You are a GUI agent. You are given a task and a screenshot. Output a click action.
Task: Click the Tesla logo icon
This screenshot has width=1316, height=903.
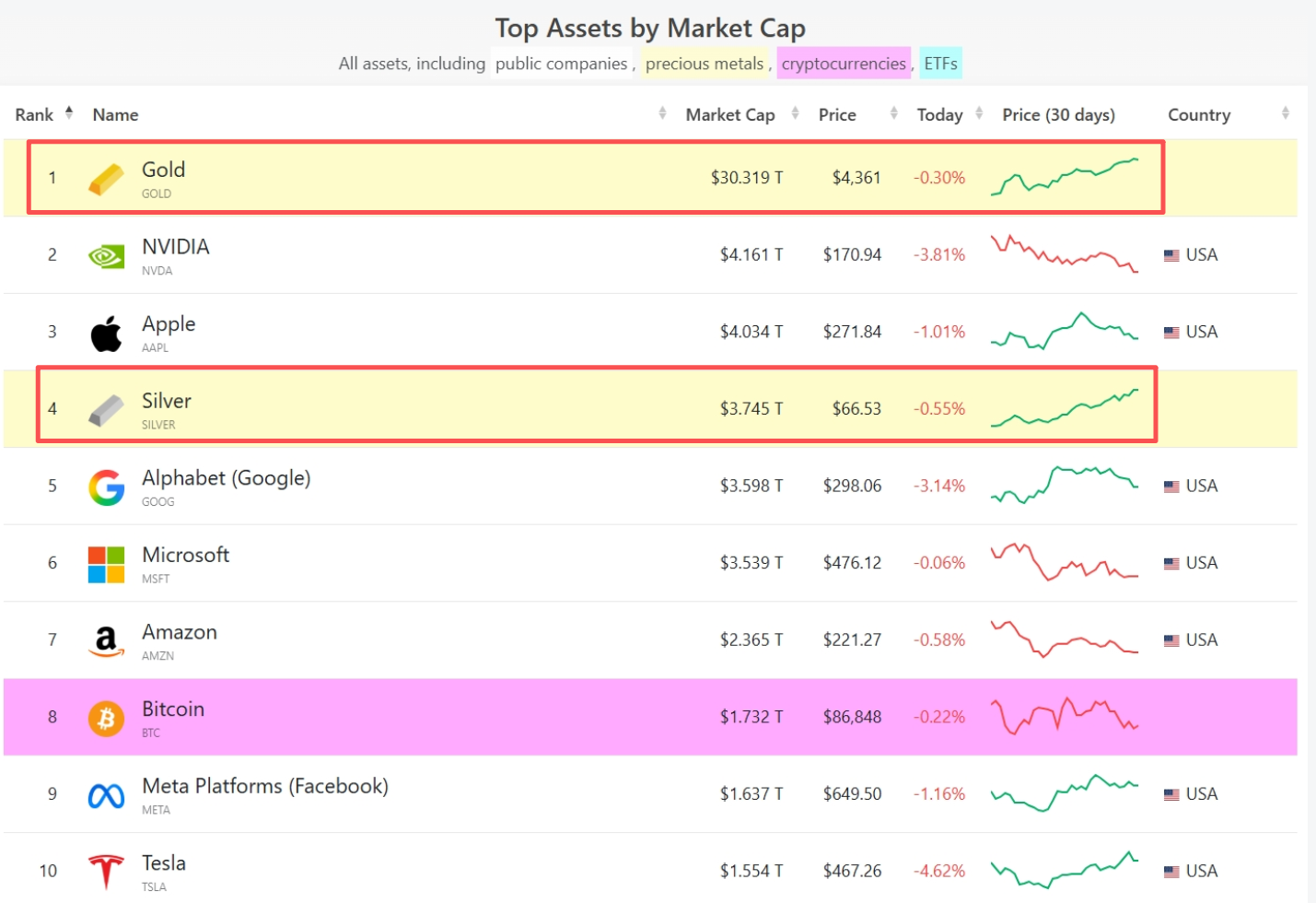point(106,872)
